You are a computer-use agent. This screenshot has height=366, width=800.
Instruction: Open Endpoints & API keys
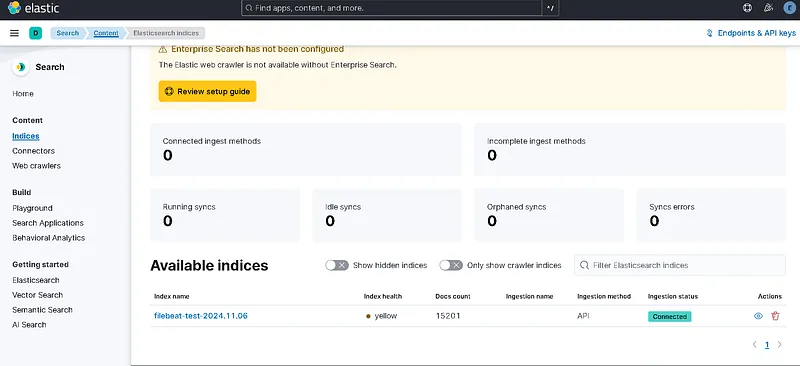coord(751,33)
